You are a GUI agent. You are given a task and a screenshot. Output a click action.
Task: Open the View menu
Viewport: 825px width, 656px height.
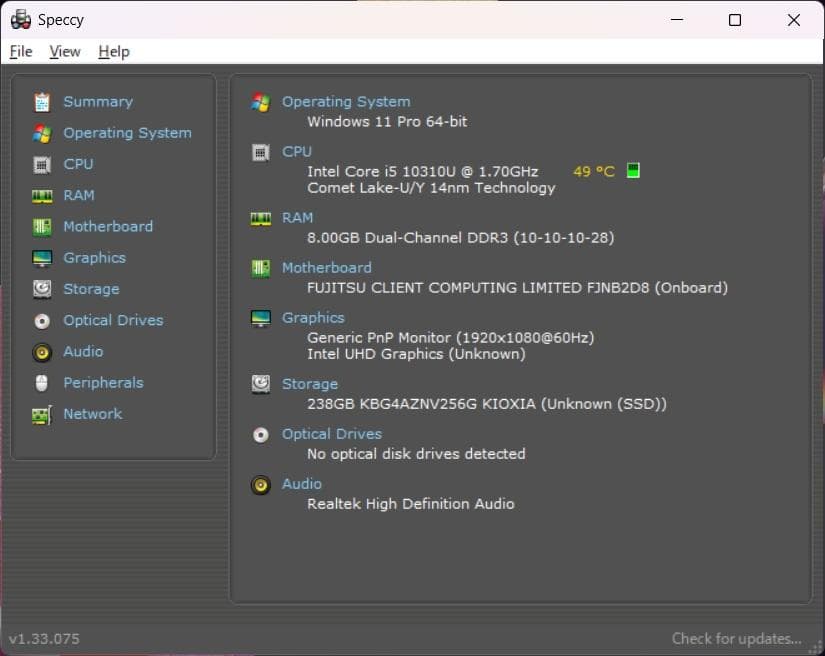coord(65,51)
